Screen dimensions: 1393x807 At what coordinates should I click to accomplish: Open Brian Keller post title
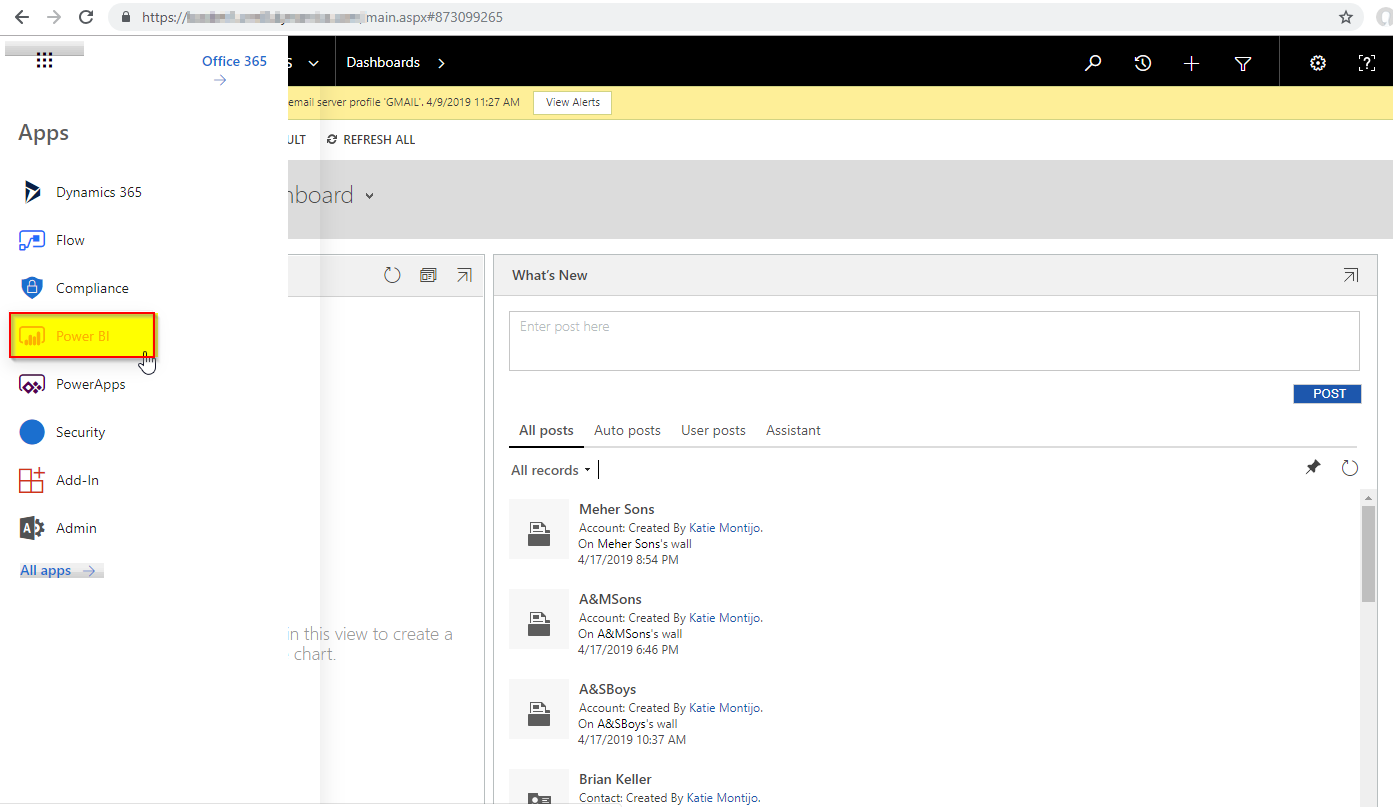click(615, 779)
